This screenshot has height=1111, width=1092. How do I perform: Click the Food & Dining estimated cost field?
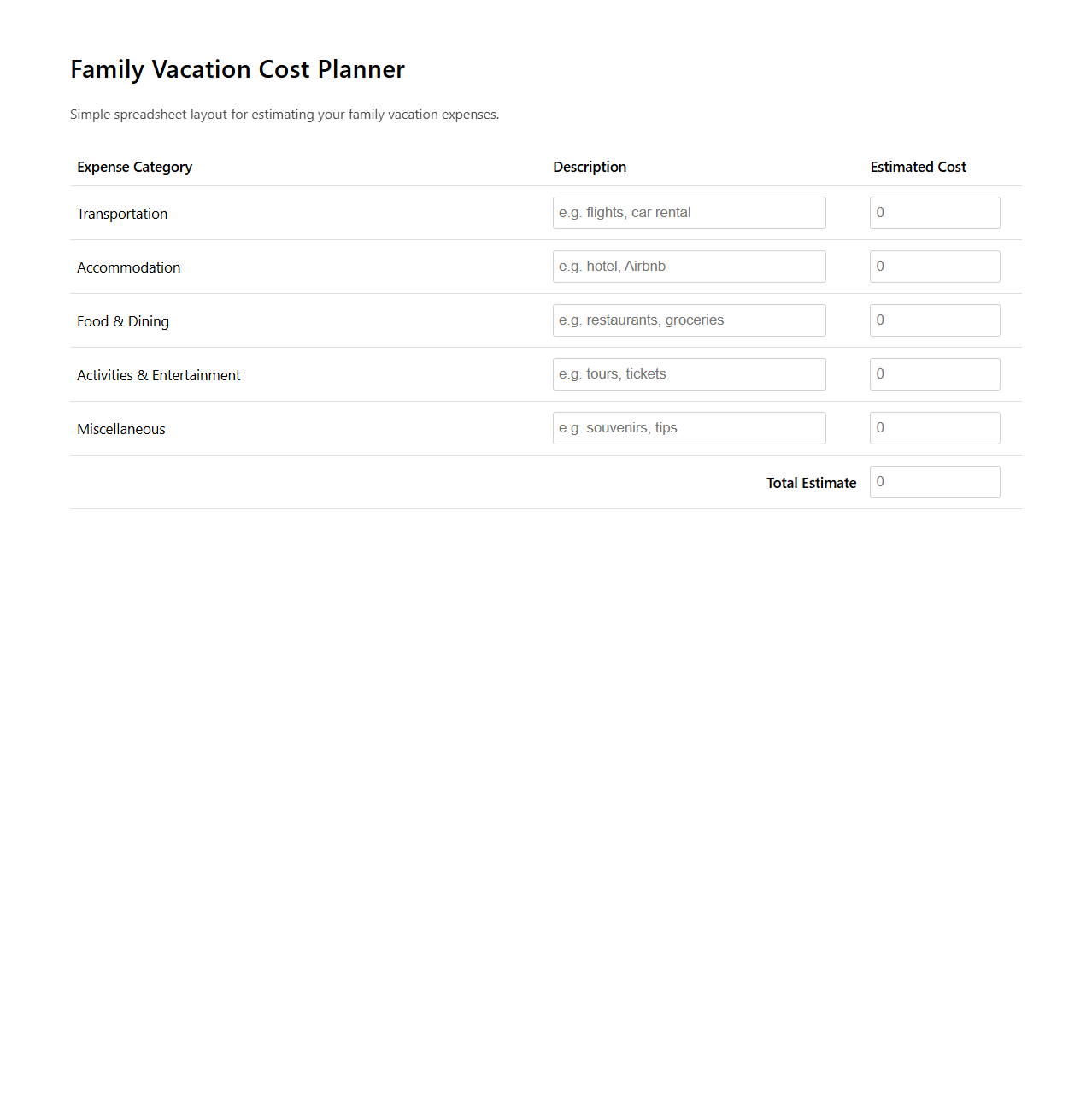(x=934, y=320)
